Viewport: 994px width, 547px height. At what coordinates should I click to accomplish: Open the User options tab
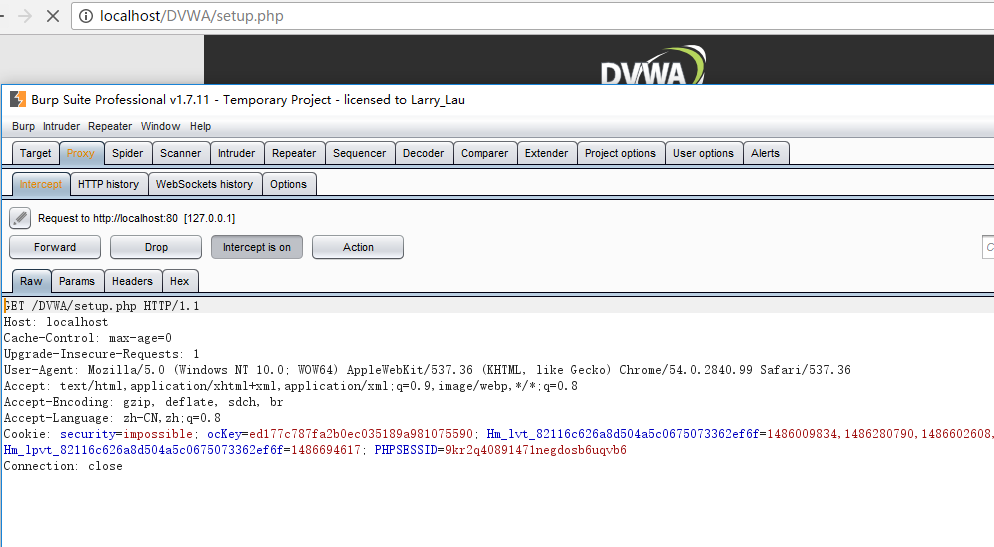click(x=703, y=153)
